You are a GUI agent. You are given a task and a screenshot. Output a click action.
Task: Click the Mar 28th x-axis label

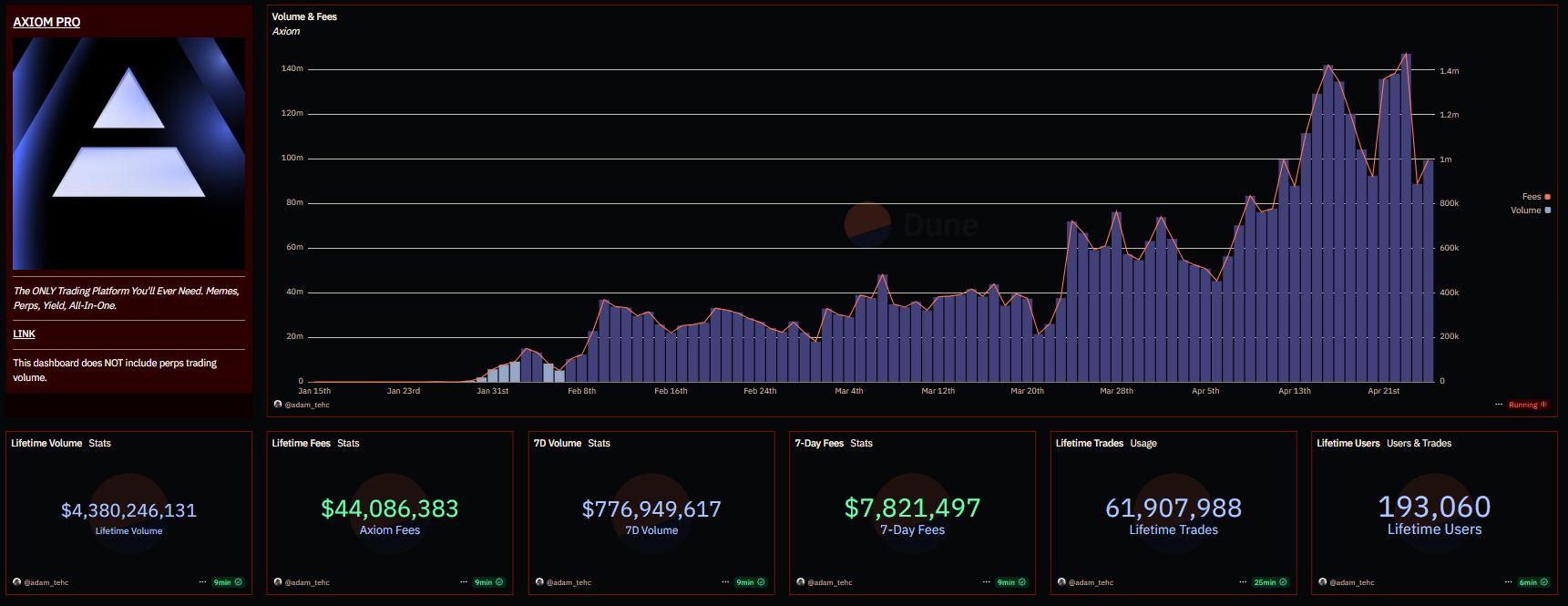coord(1116,391)
